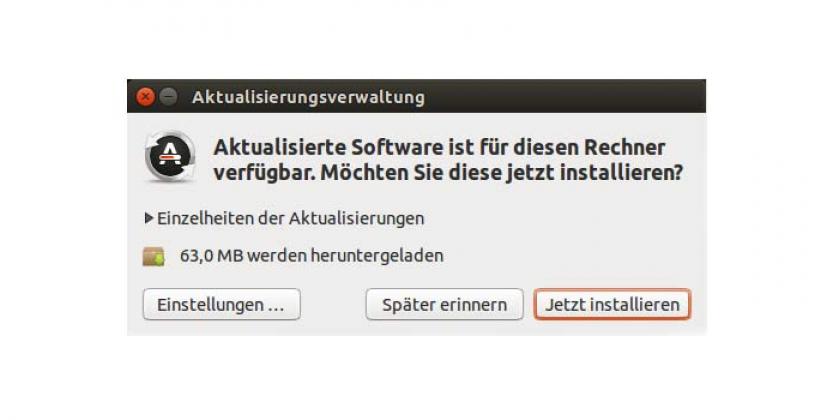The width and height of the screenshot is (840, 420).
Task: Click the question Möchten Sie diese jetzt installieren?
Action: coord(501,172)
